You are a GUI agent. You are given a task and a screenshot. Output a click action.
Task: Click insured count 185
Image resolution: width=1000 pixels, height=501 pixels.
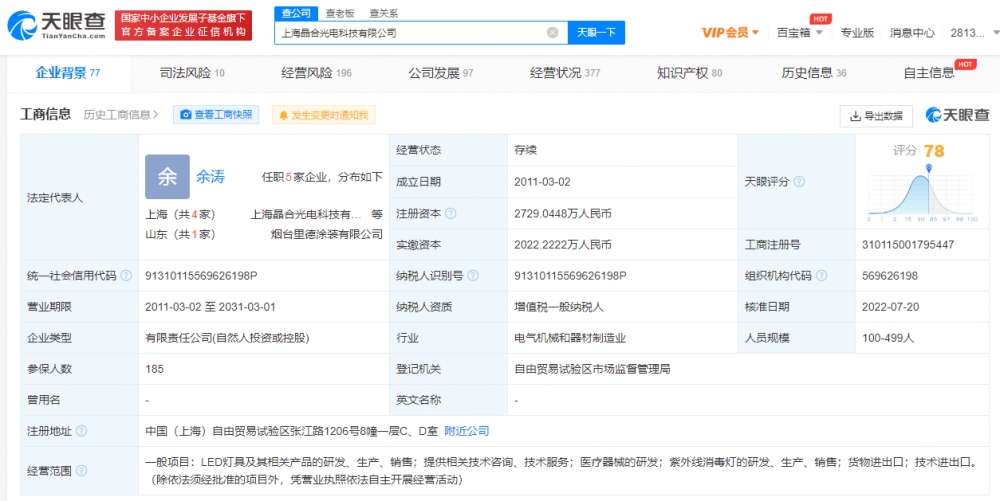point(154,369)
